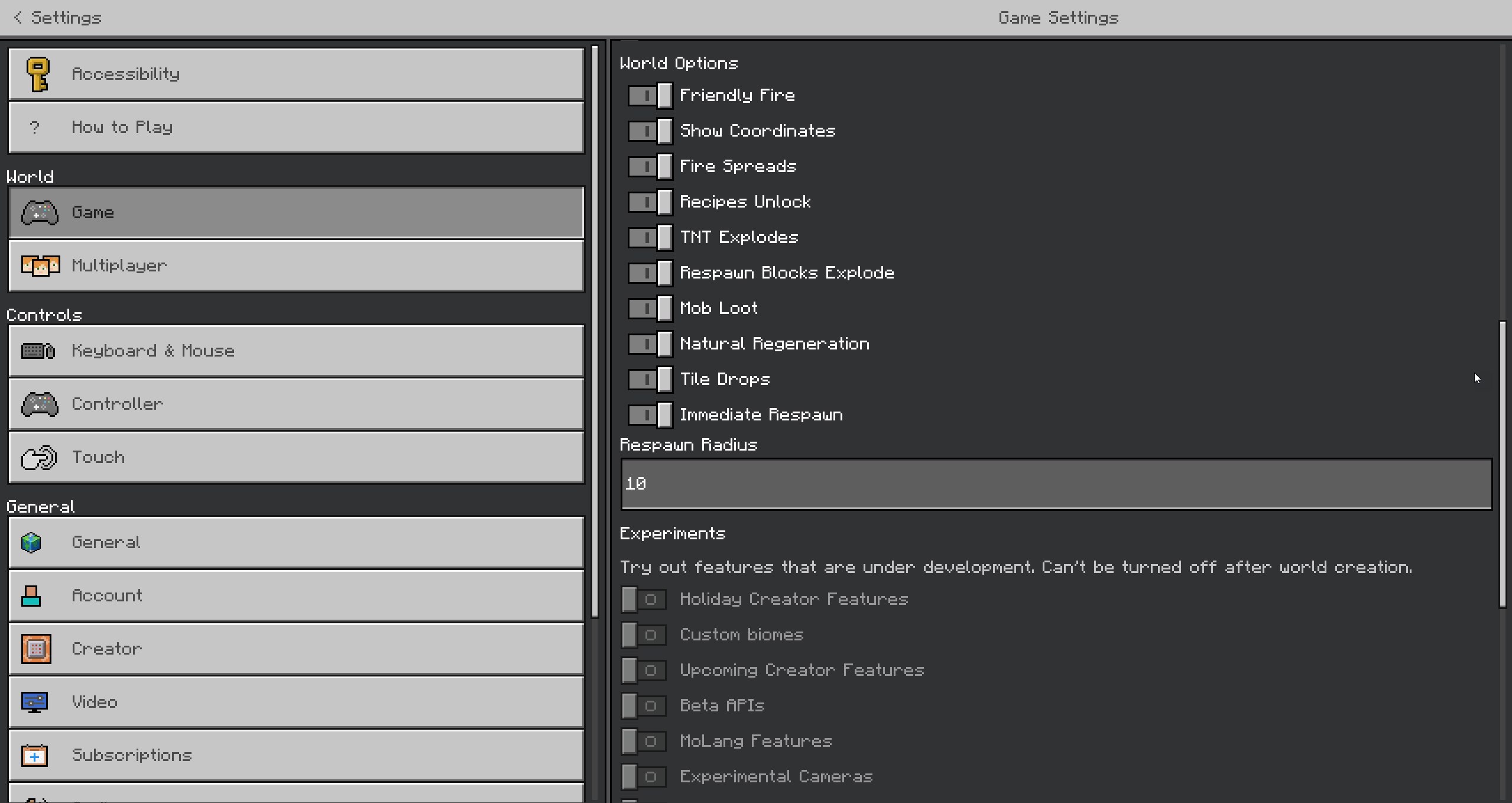1512x803 pixels.
Task: Click the Respawn Radius input field
Action: click(1056, 484)
